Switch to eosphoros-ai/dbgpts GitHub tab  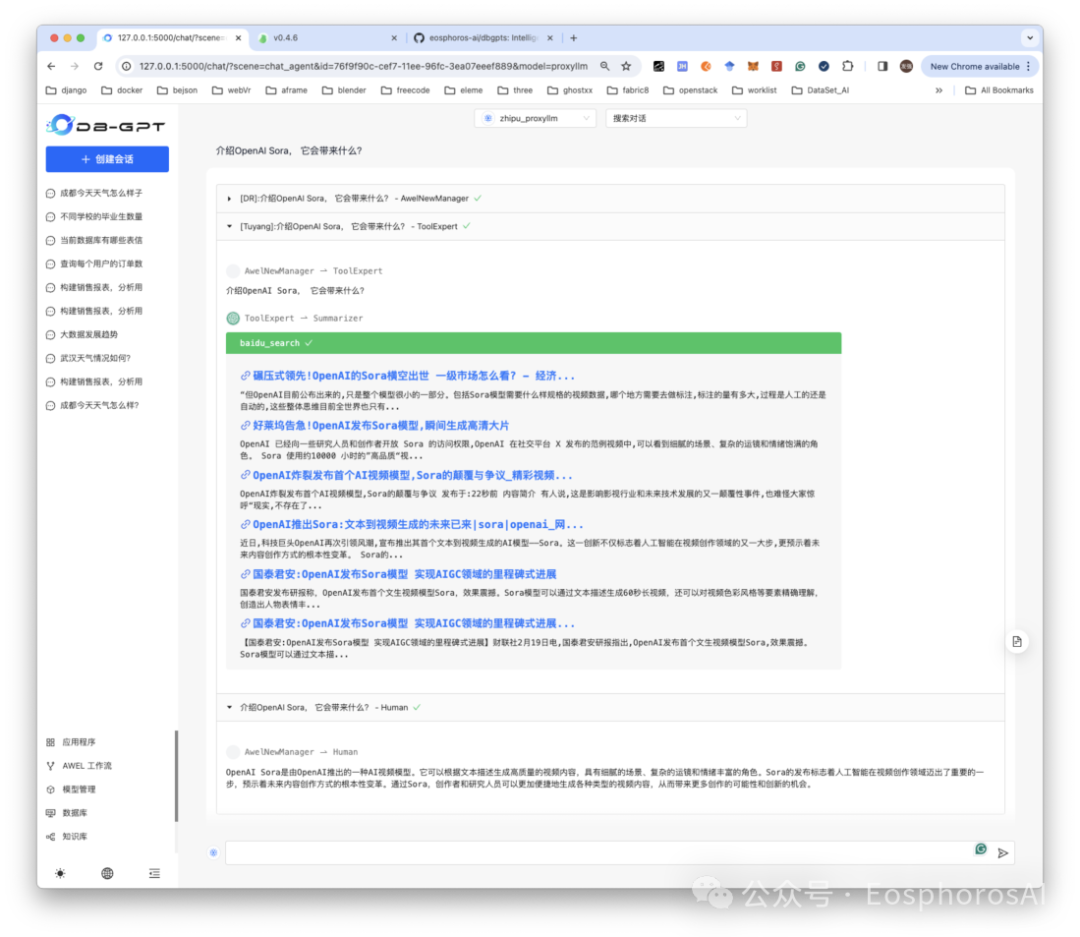[482, 38]
